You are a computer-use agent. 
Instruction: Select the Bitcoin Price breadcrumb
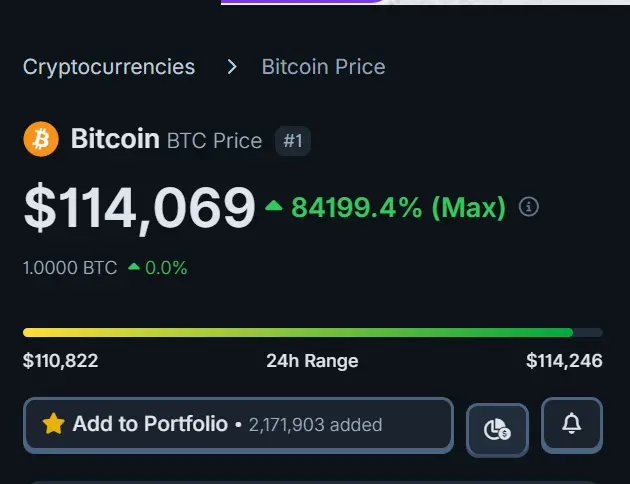(323, 67)
